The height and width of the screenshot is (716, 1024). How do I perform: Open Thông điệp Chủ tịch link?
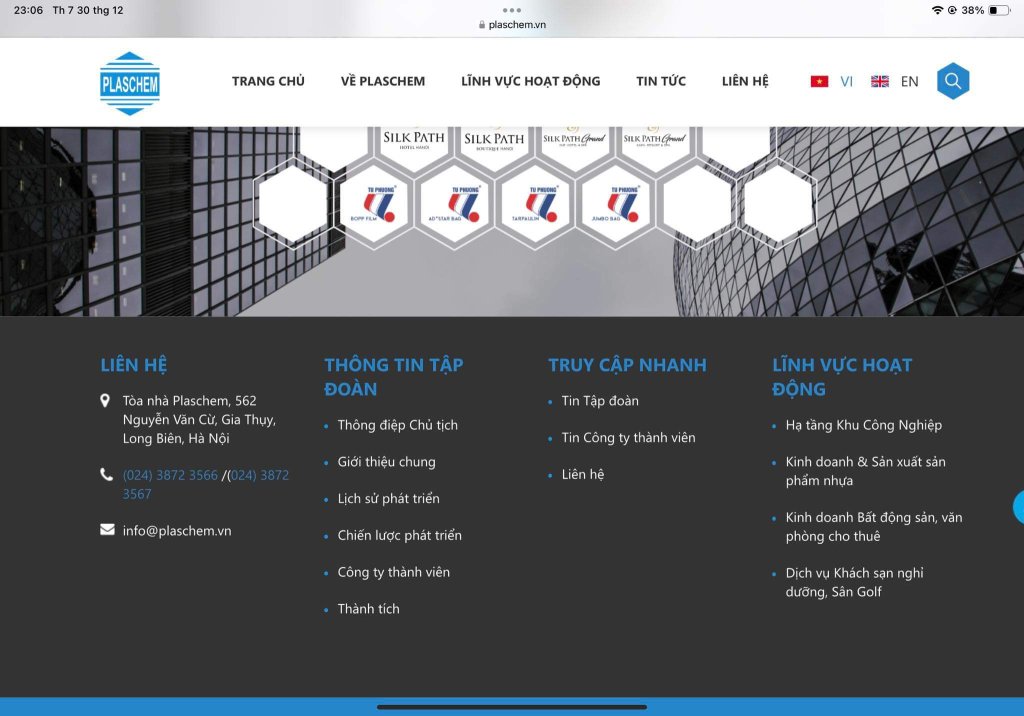click(x=398, y=425)
